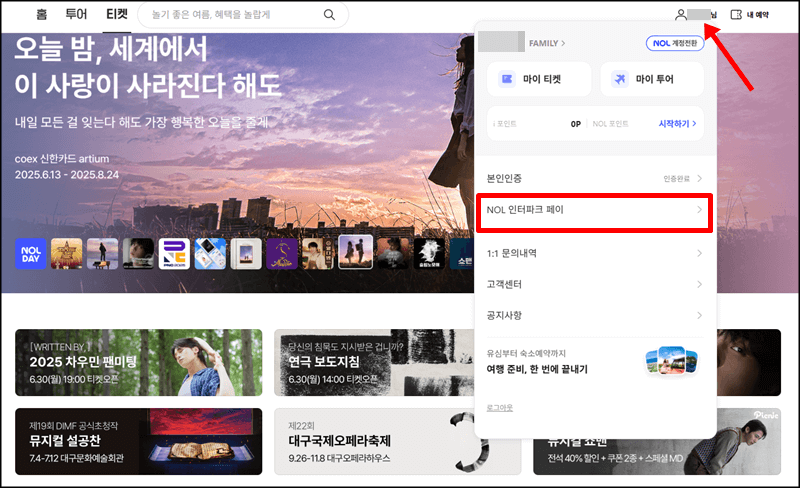Open 2025 차우민 팬미팅 banner card

point(139,362)
